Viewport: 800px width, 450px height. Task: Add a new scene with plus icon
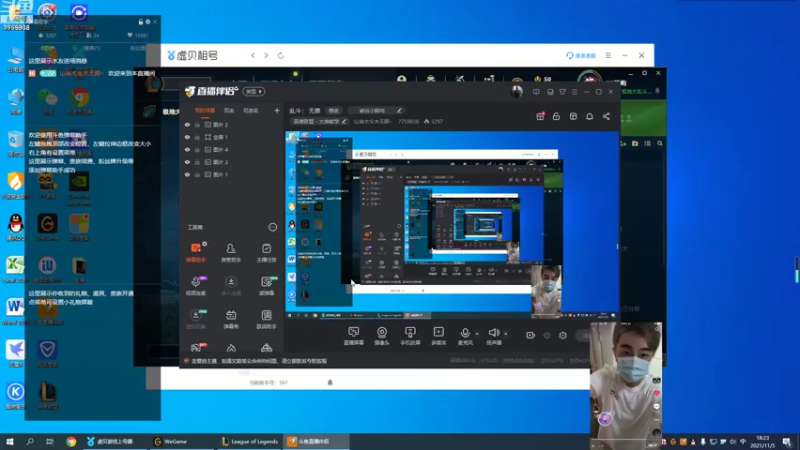[277, 110]
